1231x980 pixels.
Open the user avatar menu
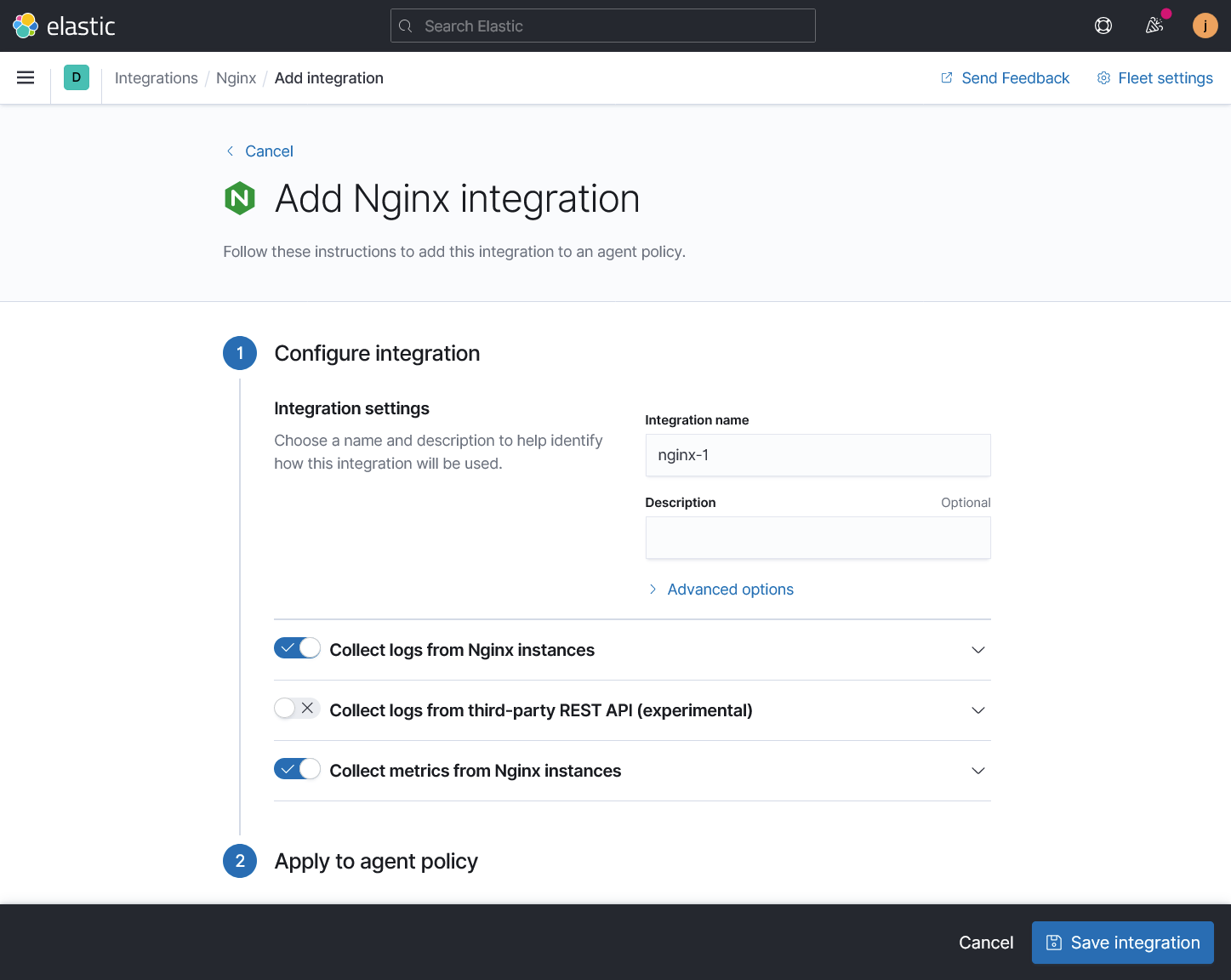click(x=1205, y=26)
